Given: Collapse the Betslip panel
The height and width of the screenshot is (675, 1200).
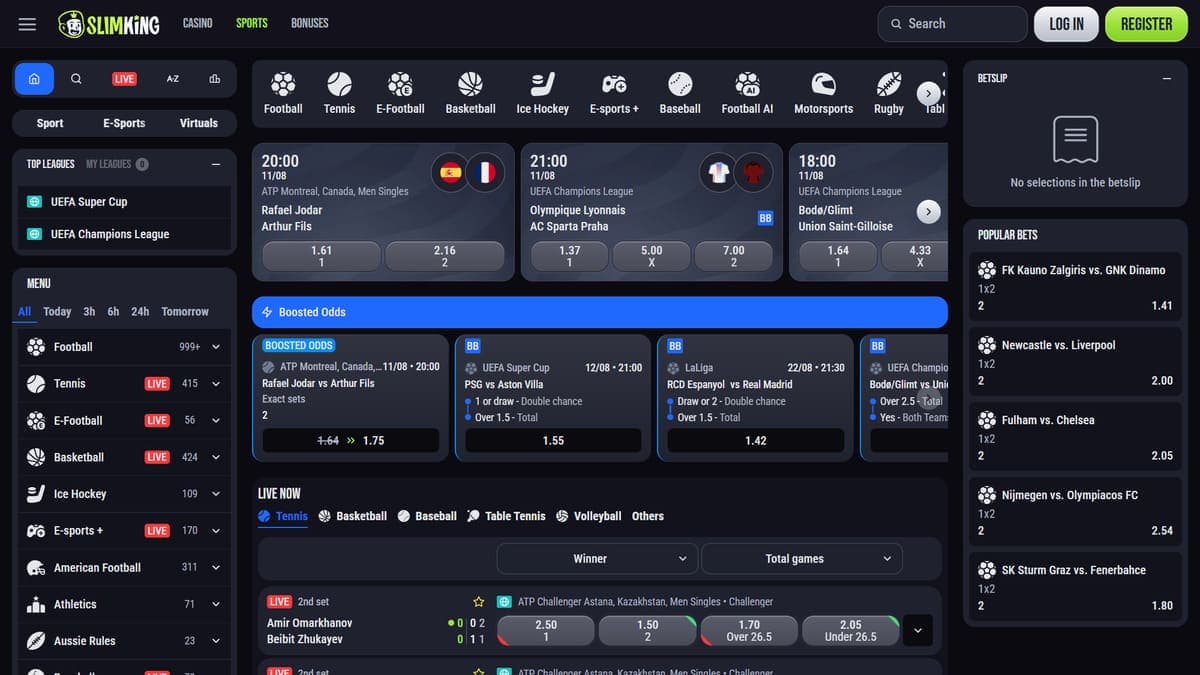Looking at the screenshot, I should tap(1167, 78).
